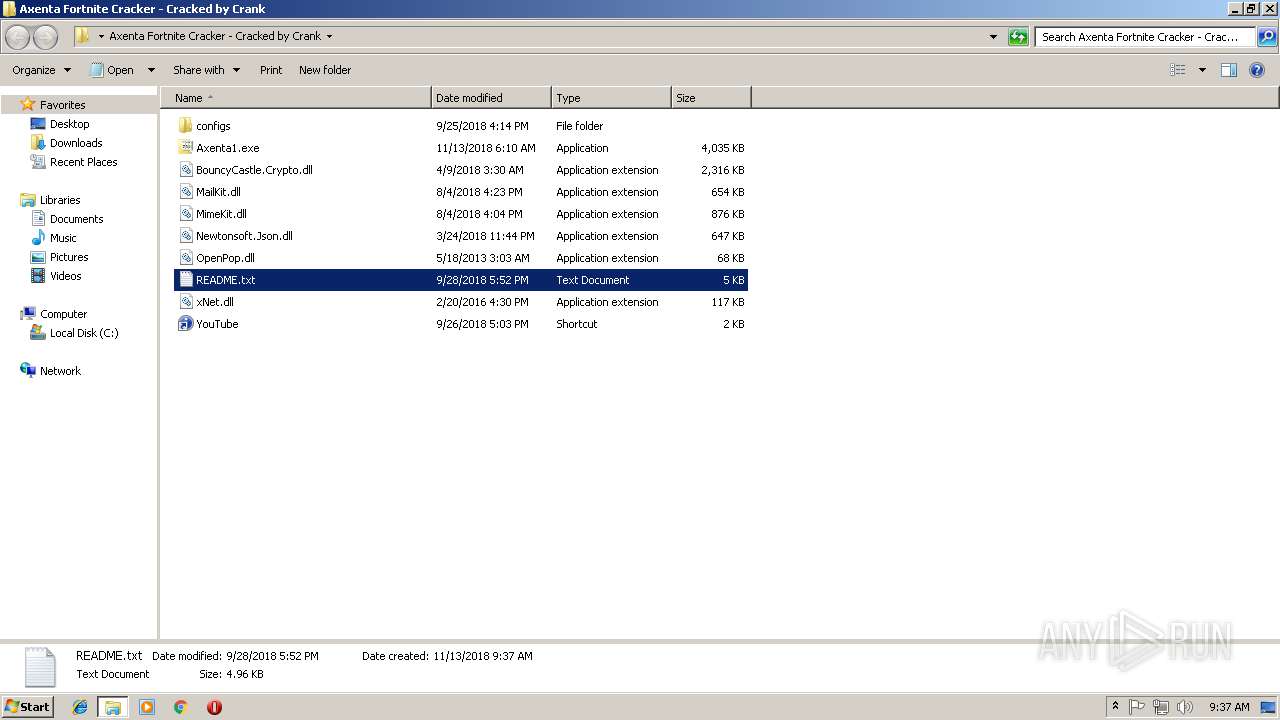1280x720 pixels.
Task: Click the README.txt file icon
Action: click(185, 280)
